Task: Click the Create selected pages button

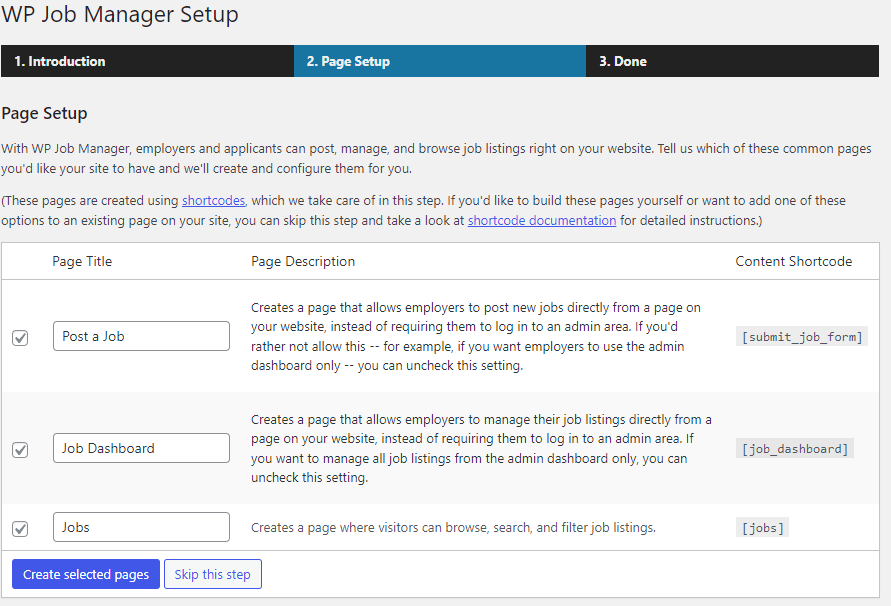Action: 86,574
